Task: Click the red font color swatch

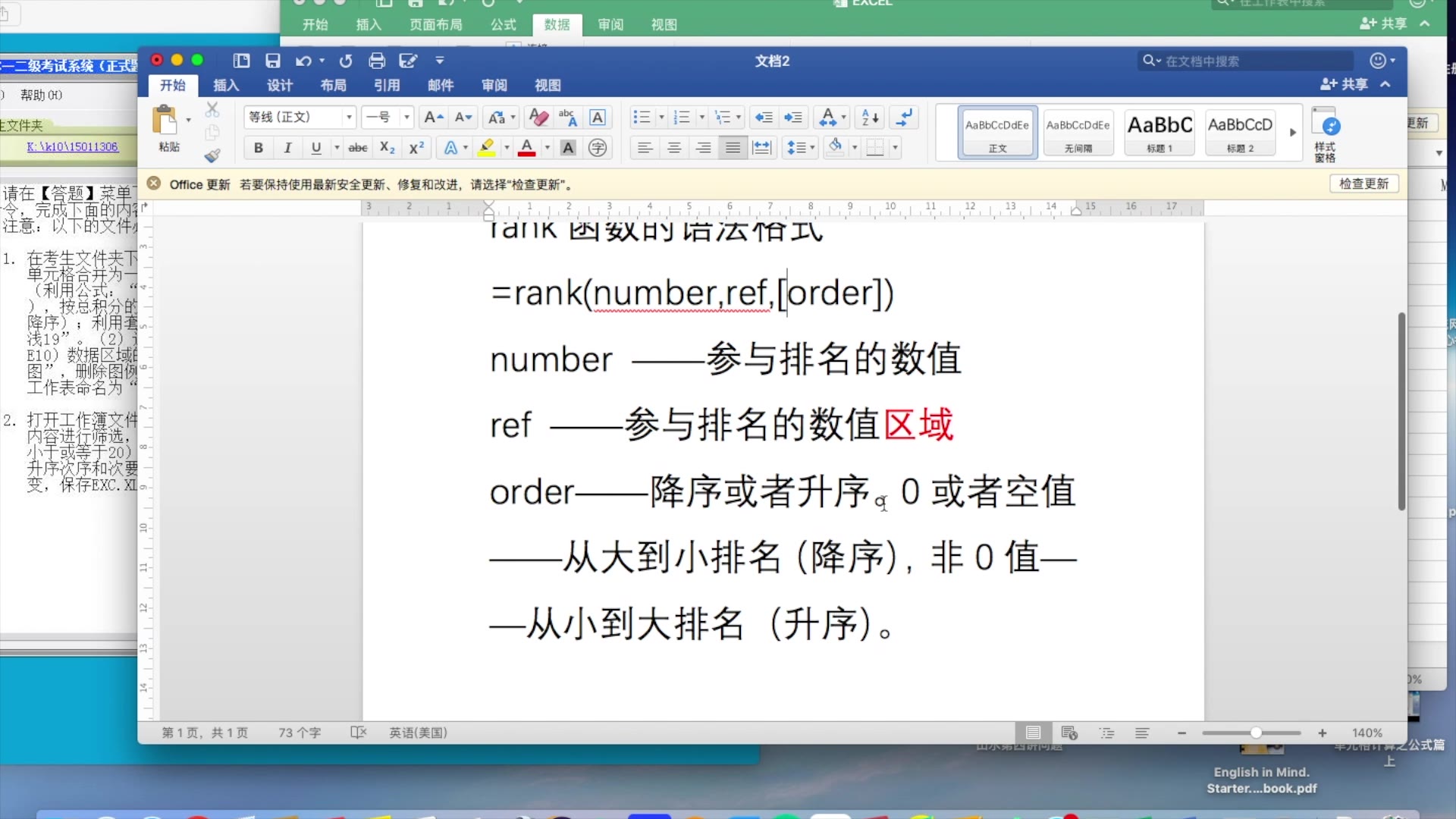Action: pyautogui.click(x=527, y=148)
